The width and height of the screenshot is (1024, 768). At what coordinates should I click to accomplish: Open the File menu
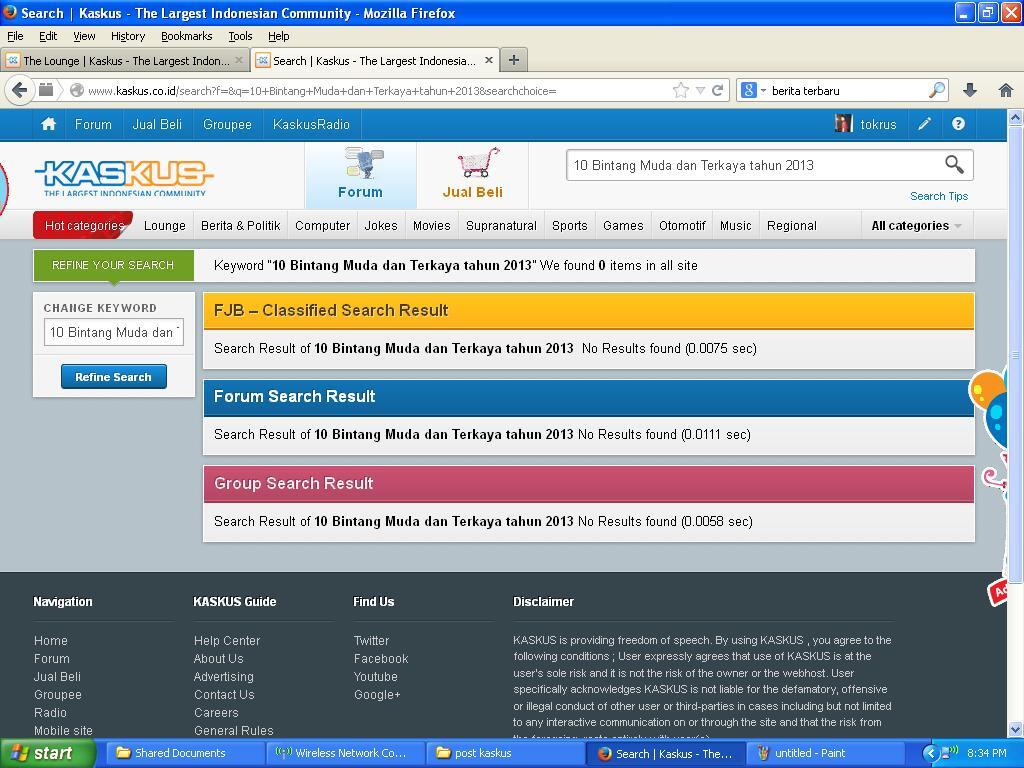point(15,36)
